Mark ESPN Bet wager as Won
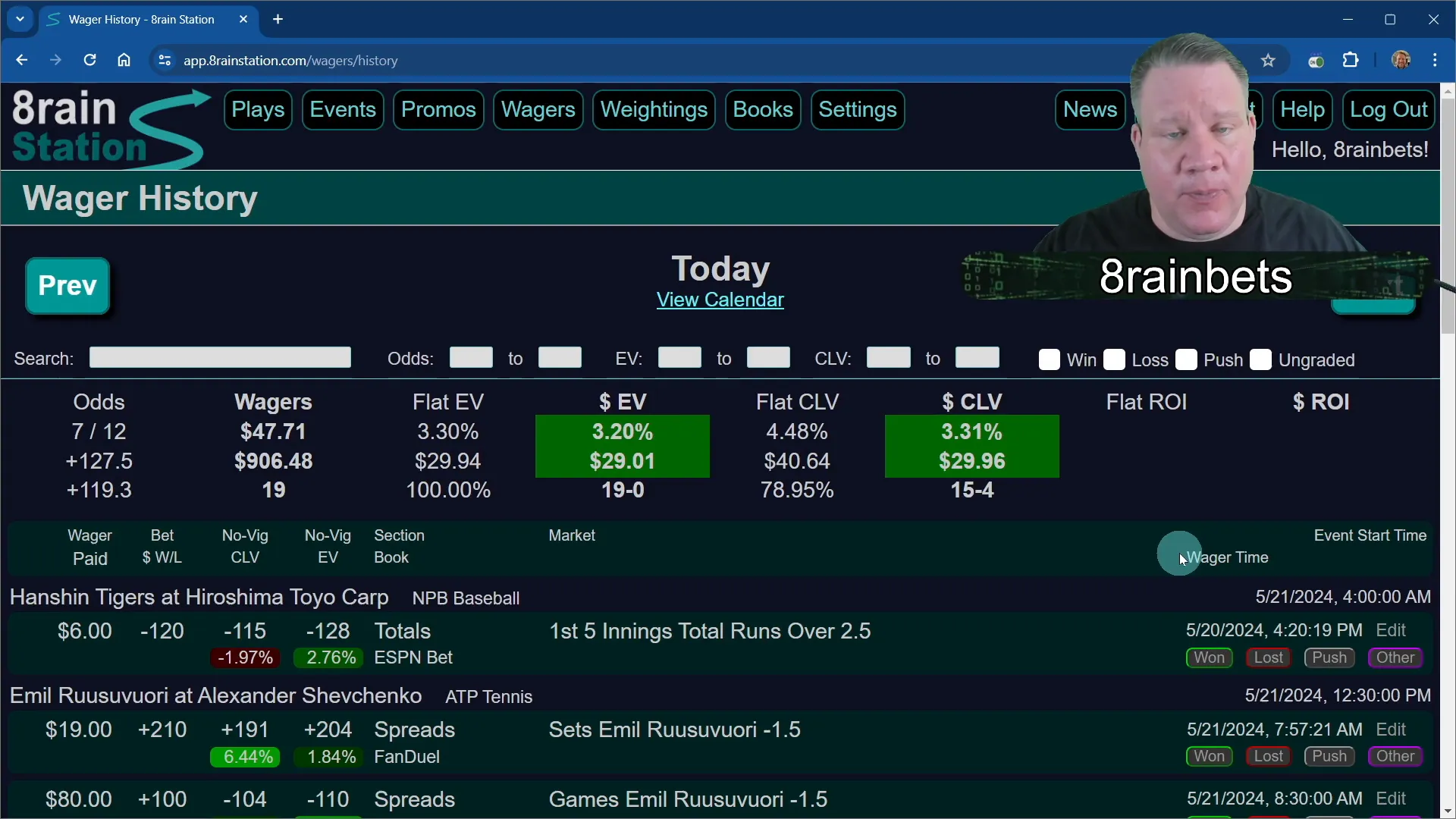Image resolution: width=1456 pixels, height=819 pixels. (1210, 658)
